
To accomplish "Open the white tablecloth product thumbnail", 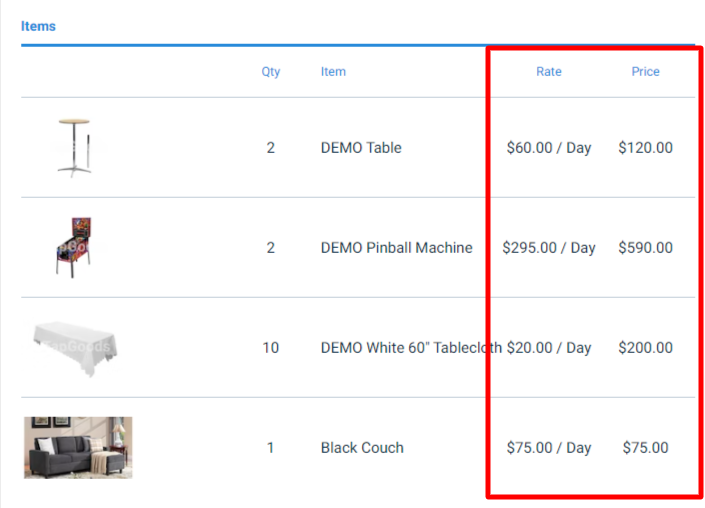I will 75,348.
